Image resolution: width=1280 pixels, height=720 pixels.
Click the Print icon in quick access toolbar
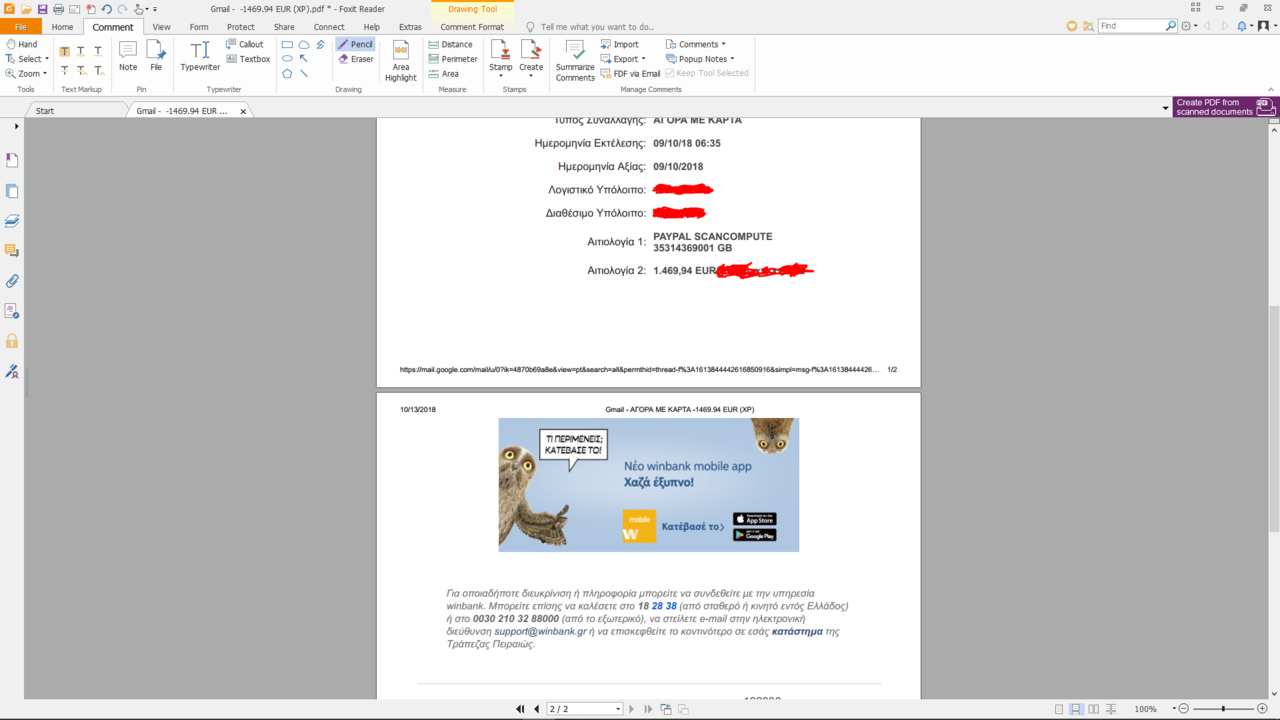pos(58,9)
